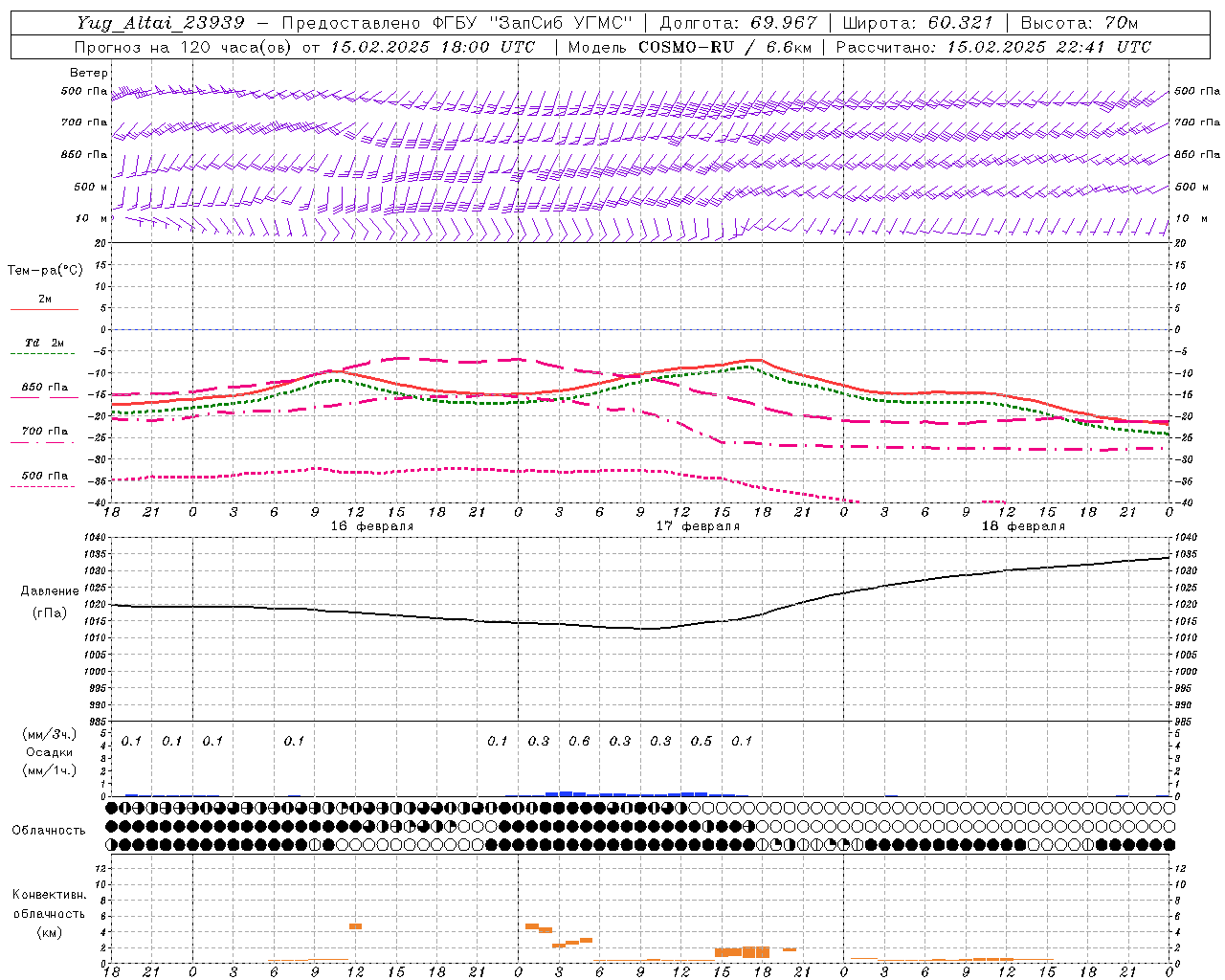Click the (мм/3ч.) unit label
This screenshot has width=1225, height=980.
(50, 734)
